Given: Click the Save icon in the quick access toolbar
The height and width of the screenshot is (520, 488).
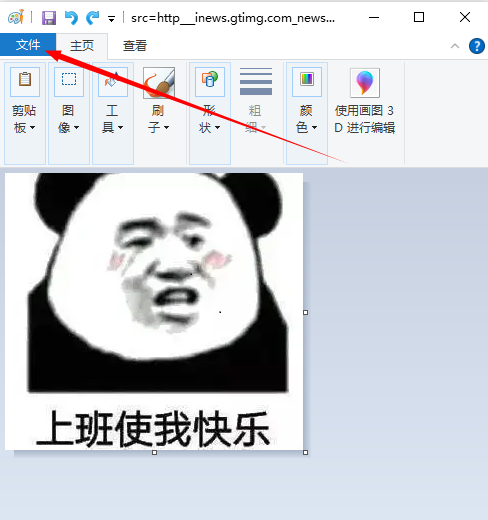Looking at the screenshot, I should 49,18.
